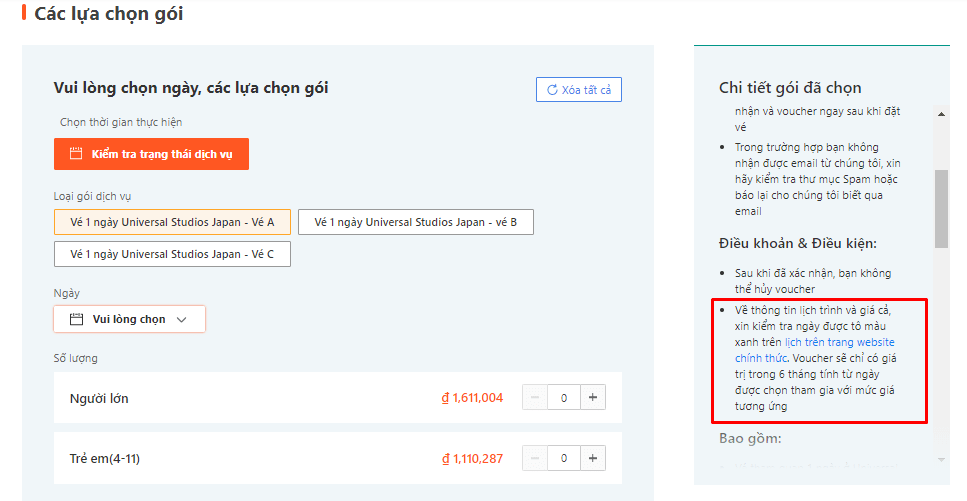This screenshot has width=967, height=501.
Task: Select package Vé 1 ngày Universal Studios - Vé C
Action: 172,254
